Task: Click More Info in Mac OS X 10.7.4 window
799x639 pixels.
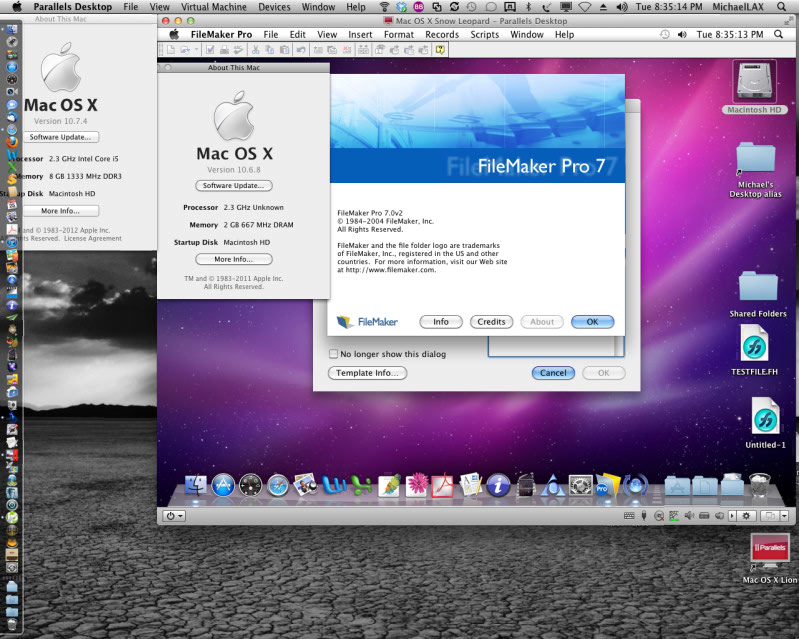Action: [x=60, y=210]
